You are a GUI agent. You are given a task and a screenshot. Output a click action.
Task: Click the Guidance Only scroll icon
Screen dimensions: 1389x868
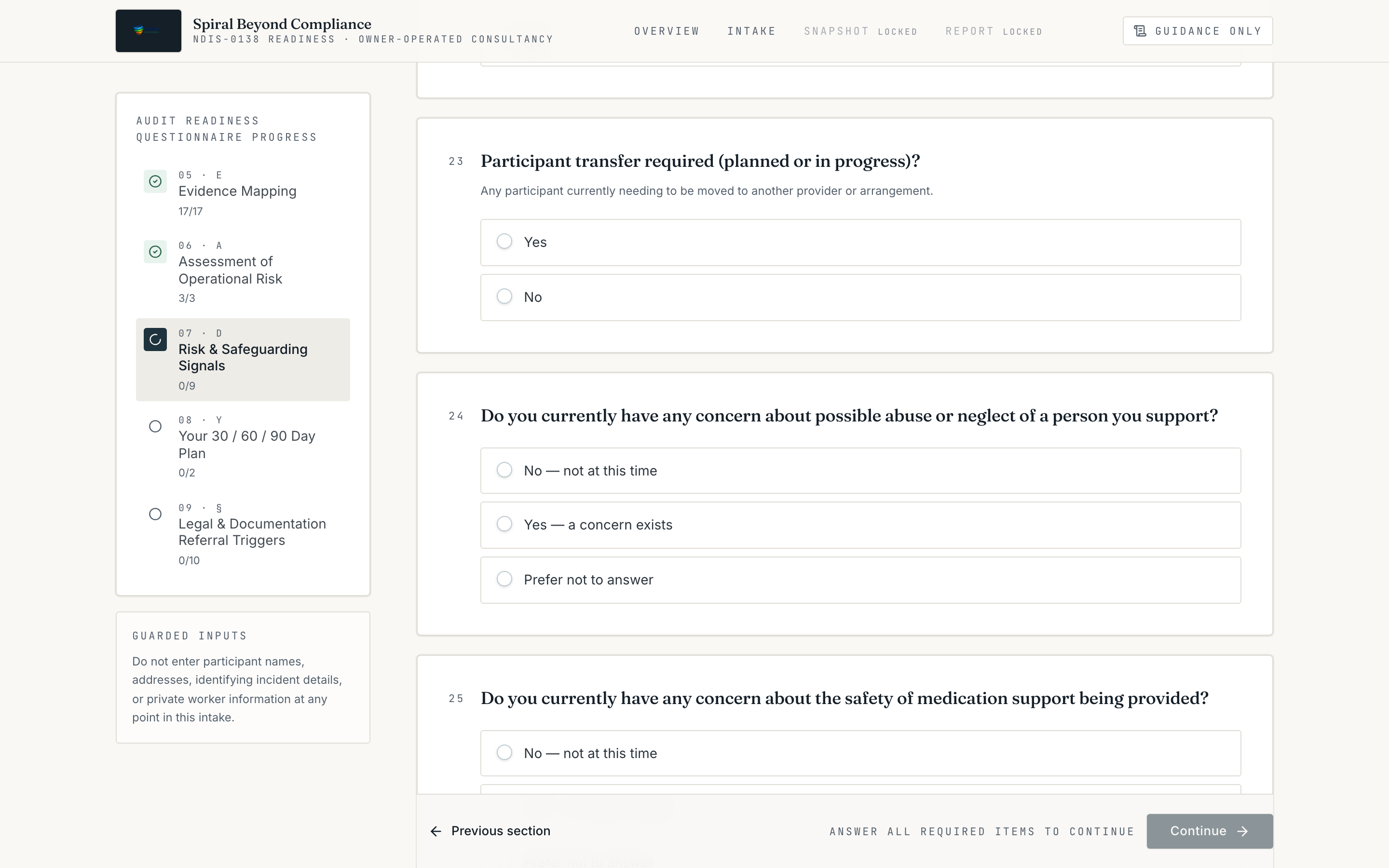click(x=1140, y=31)
